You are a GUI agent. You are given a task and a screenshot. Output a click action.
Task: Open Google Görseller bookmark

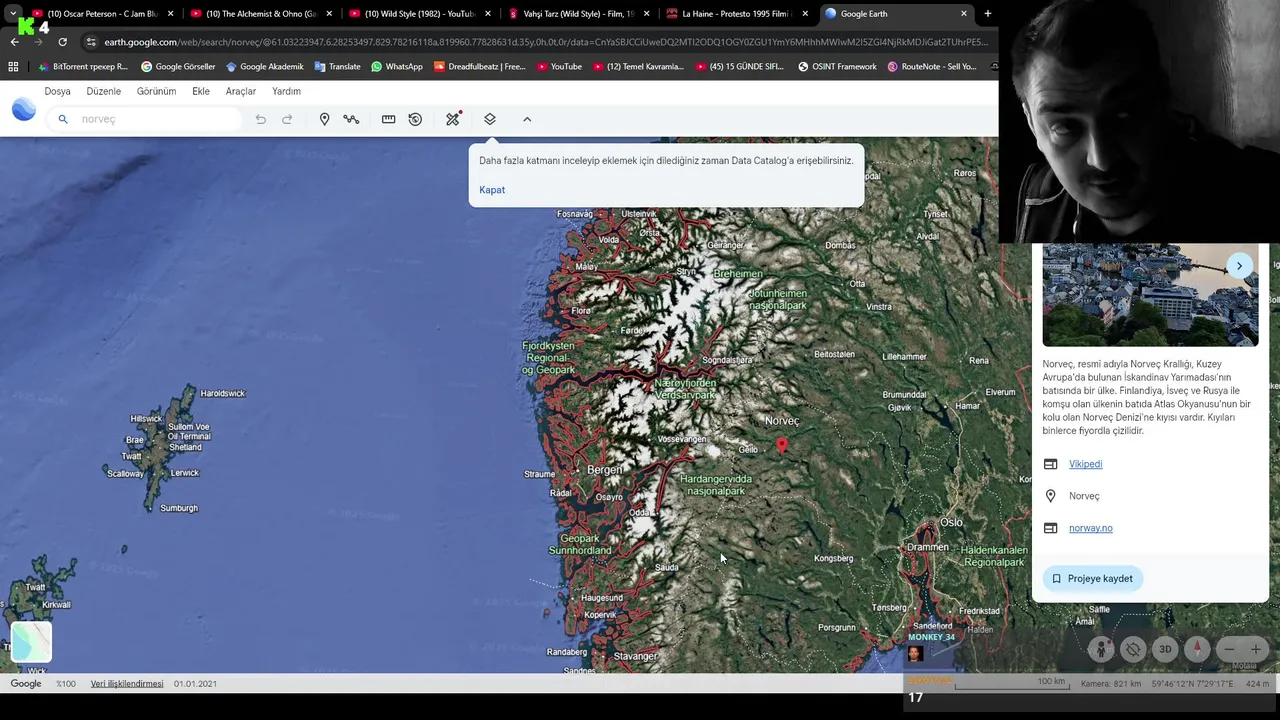pyautogui.click(x=178, y=67)
